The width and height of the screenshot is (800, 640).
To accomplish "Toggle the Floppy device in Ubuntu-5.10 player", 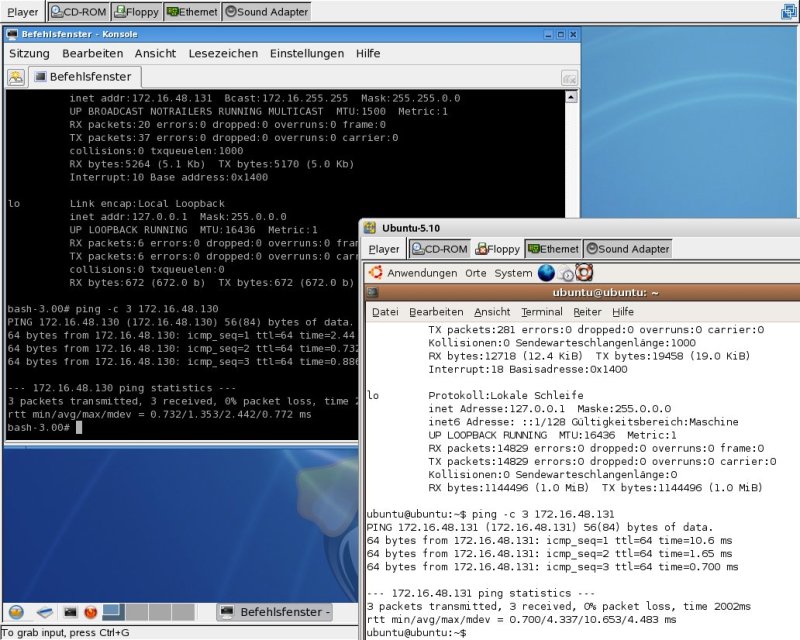I will [498, 249].
